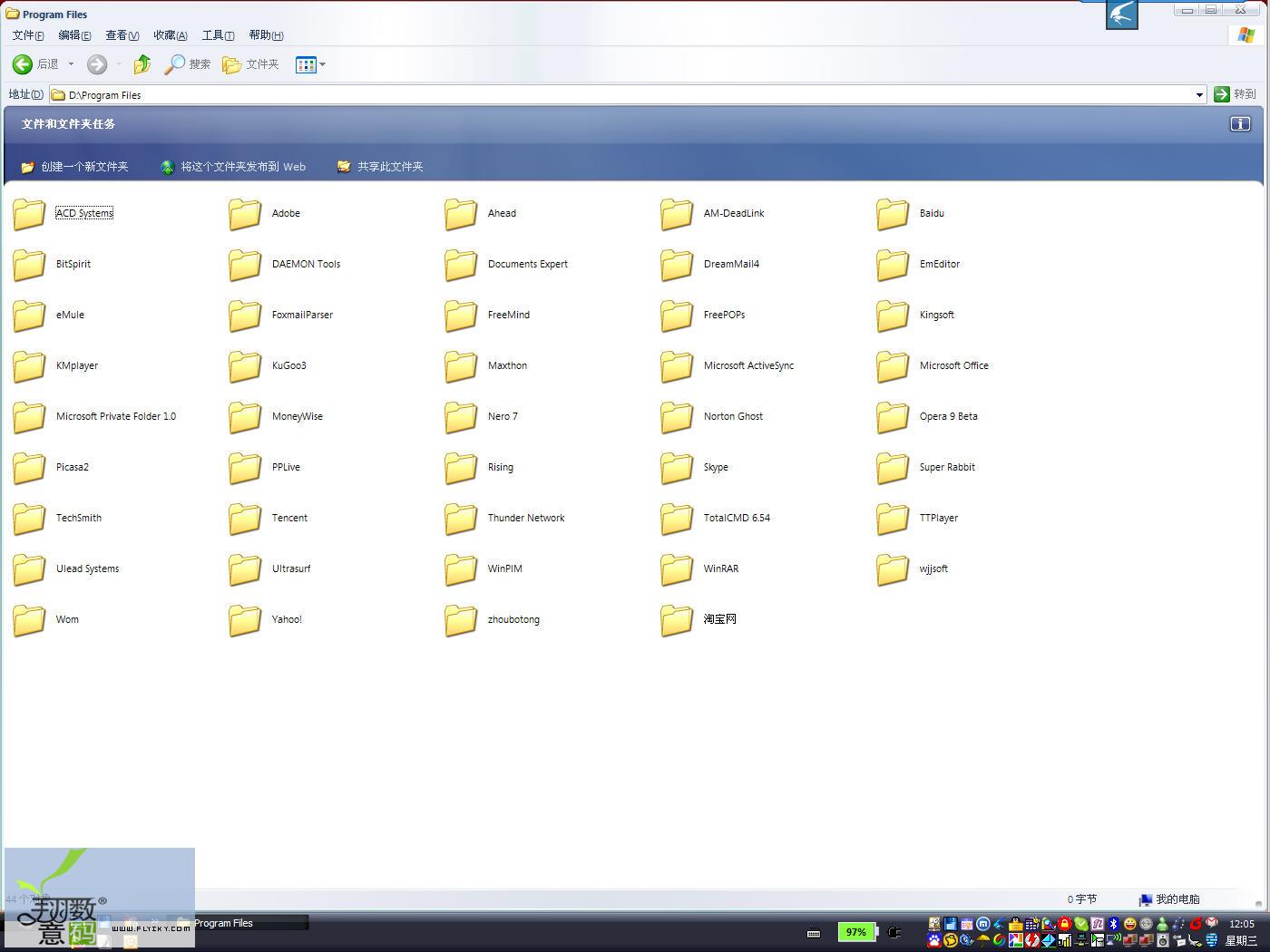Click the Microsoft Private Folder 1.0 name
Screen dimensions: 1270x952
tap(116, 416)
